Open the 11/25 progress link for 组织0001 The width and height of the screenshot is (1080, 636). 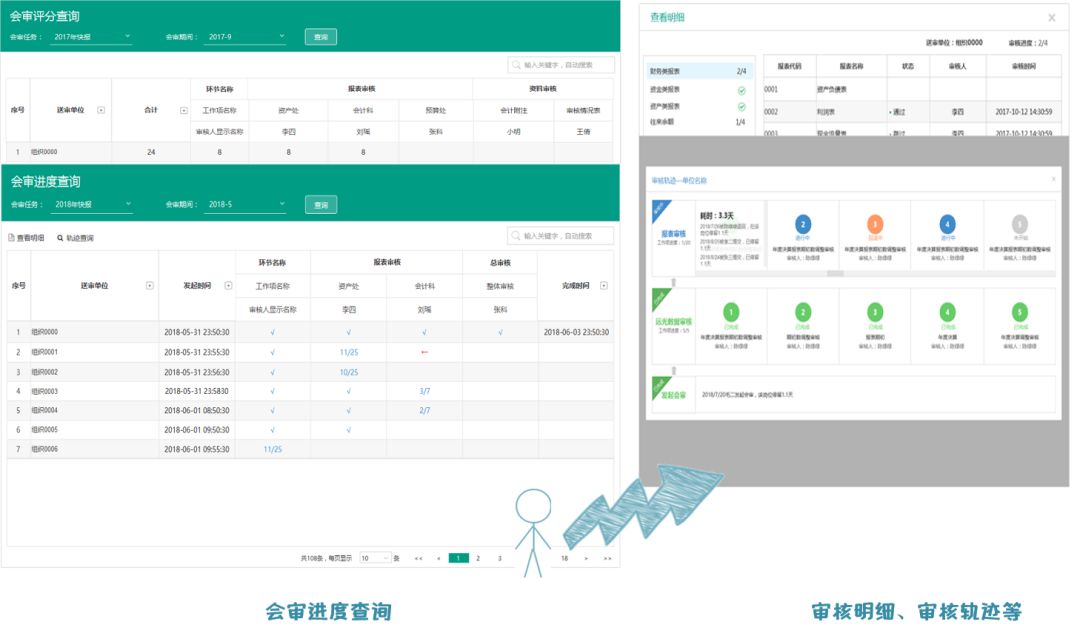pos(348,352)
